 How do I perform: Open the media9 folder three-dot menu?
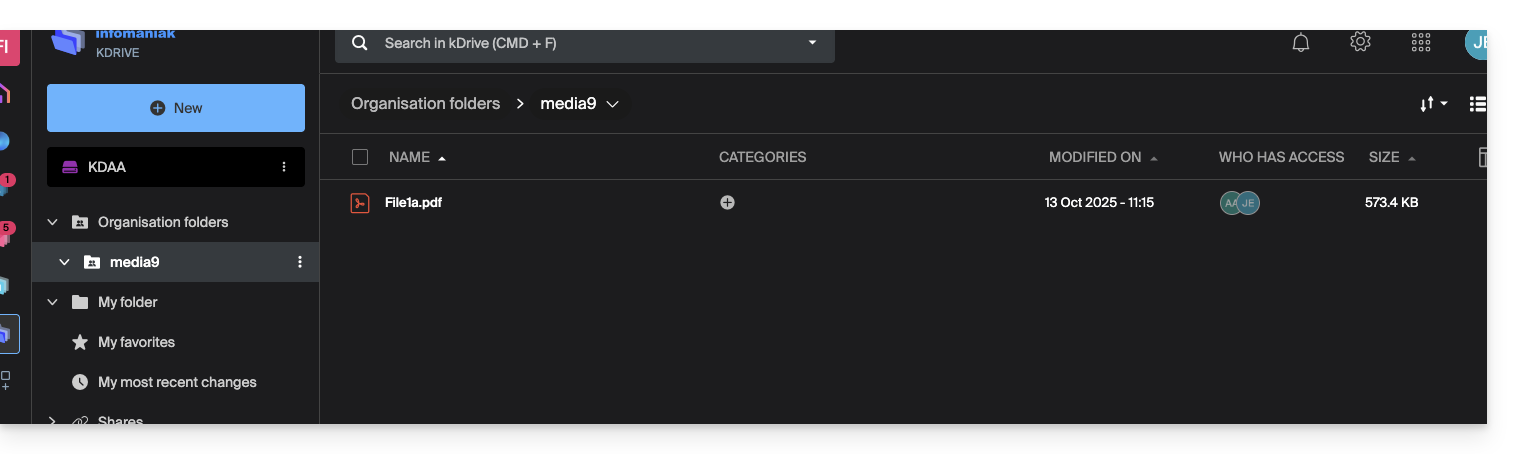click(x=299, y=262)
